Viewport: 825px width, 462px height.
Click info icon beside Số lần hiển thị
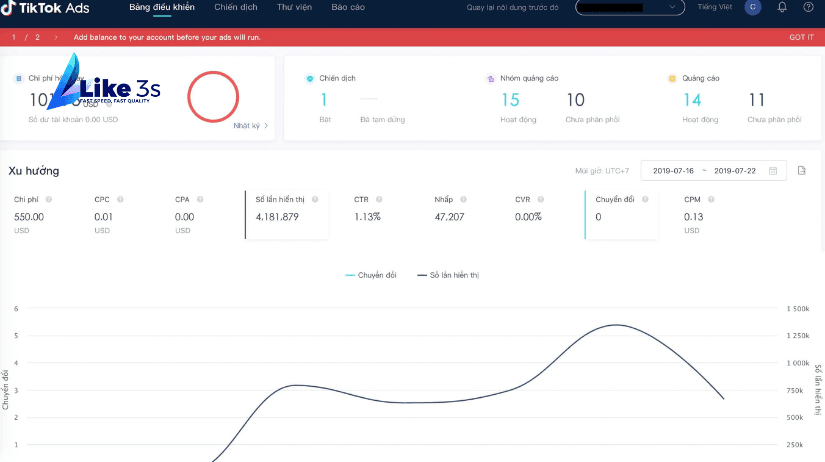click(315, 199)
